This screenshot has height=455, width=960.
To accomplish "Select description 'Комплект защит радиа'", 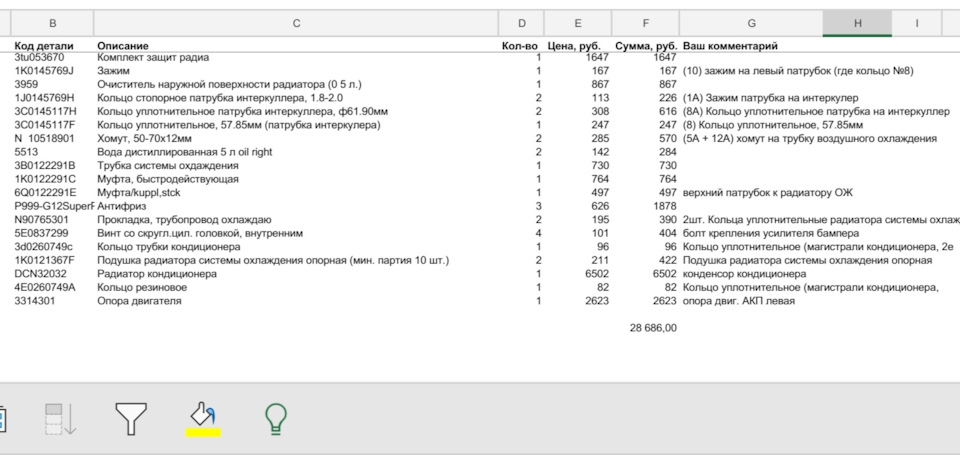I will pyautogui.click(x=153, y=58).
